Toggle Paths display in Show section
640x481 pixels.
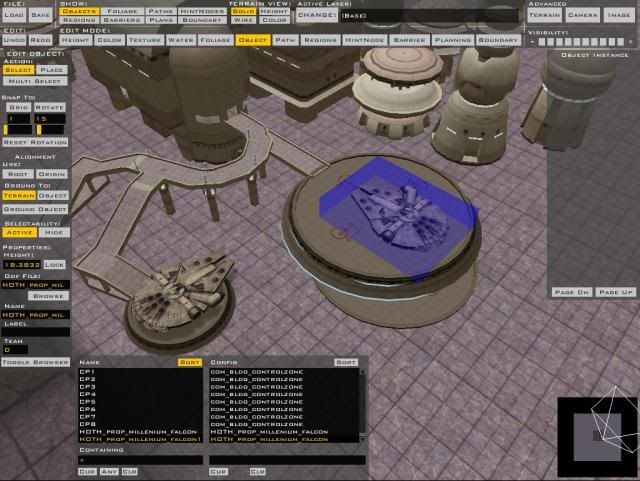pos(161,11)
